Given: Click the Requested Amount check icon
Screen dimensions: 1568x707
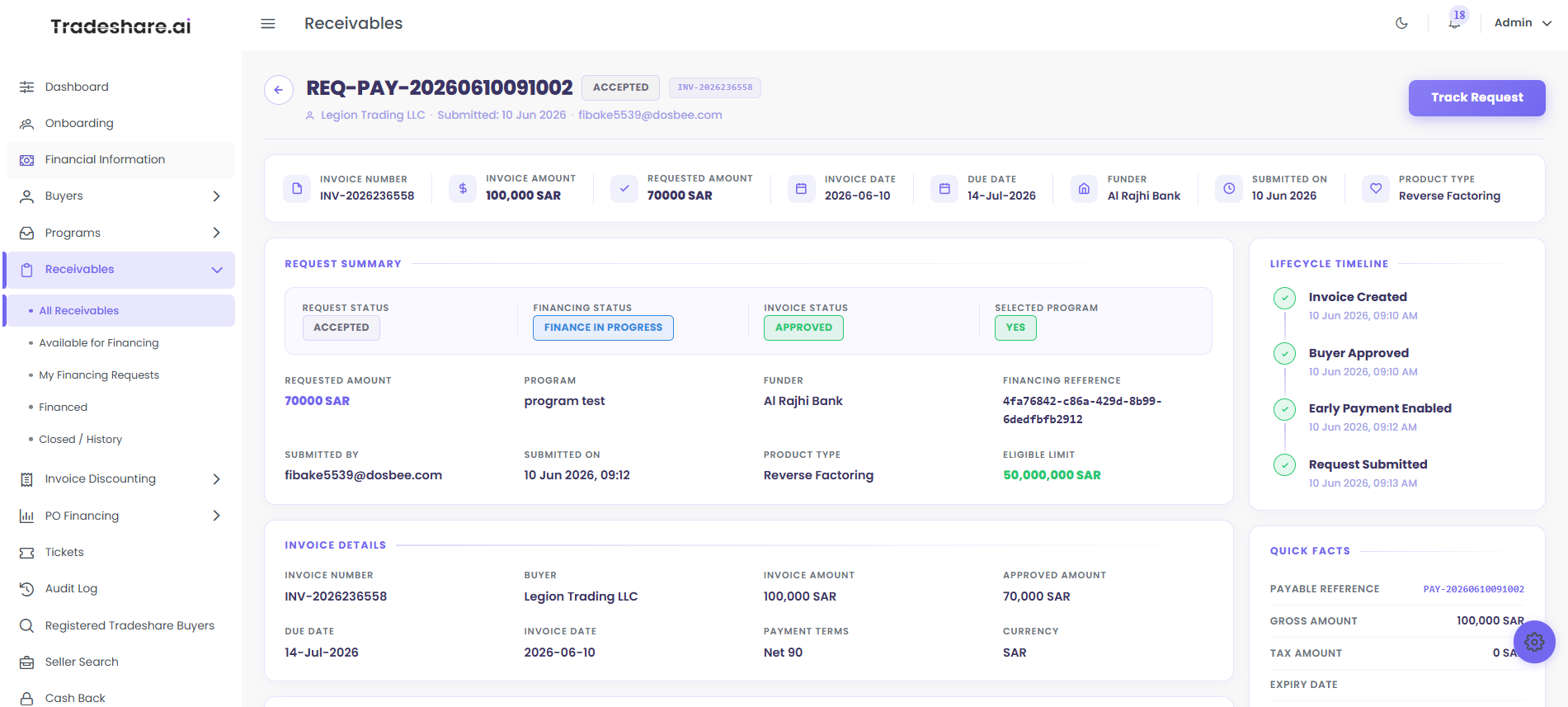Looking at the screenshot, I should tap(624, 189).
